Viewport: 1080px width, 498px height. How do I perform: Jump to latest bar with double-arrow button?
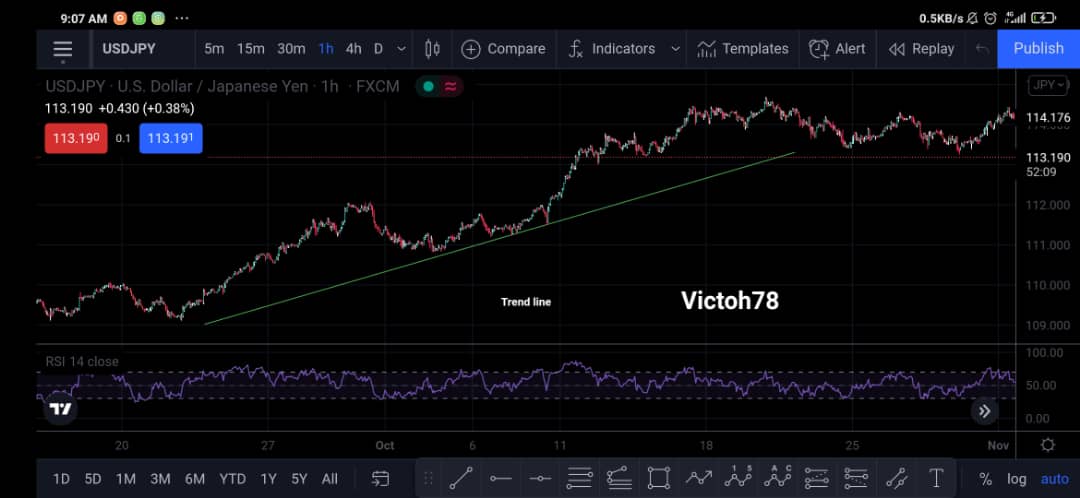985,411
